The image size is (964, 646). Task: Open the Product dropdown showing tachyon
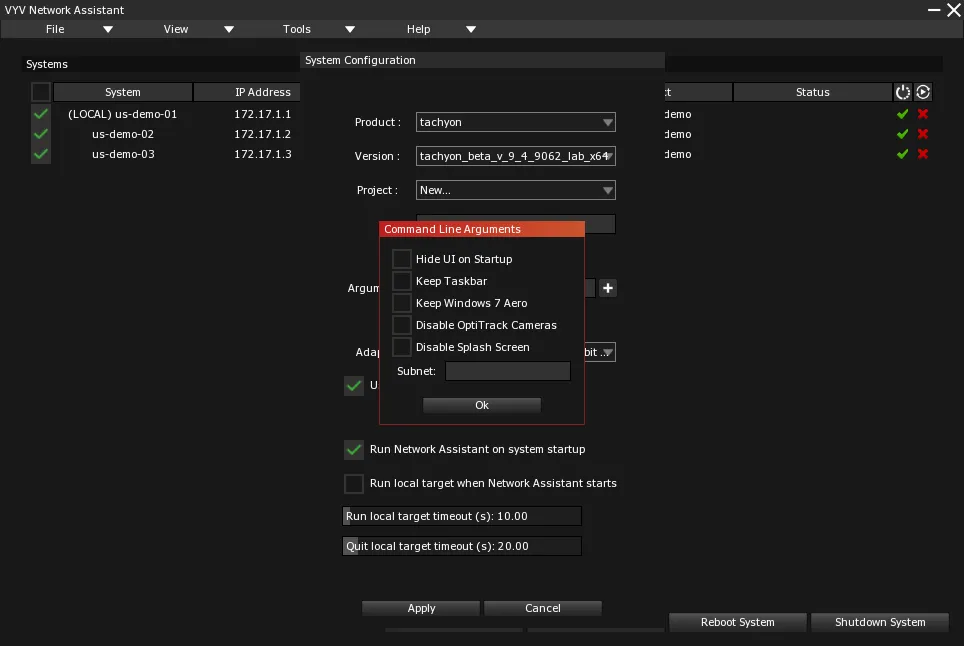(x=515, y=122)
